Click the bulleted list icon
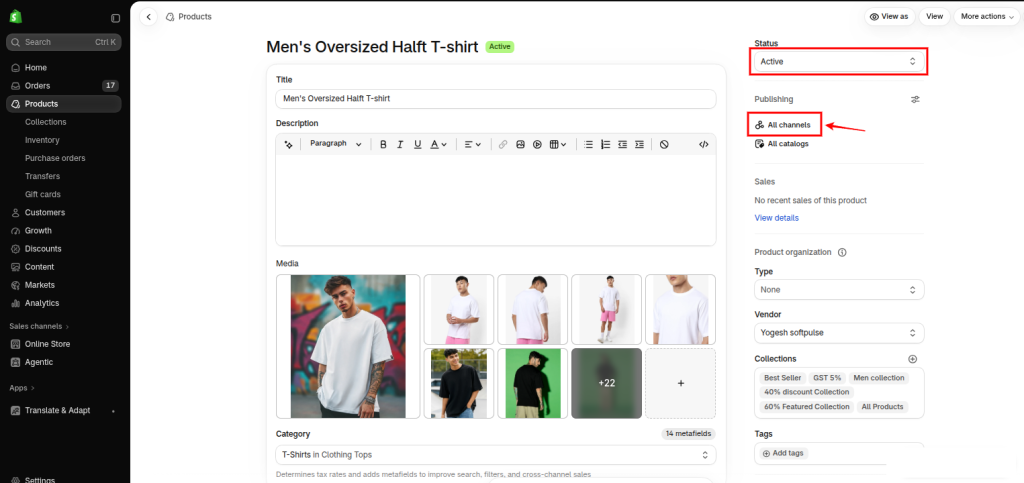The height and width of the screenshot is (483, 1024). tap(588, 144)
